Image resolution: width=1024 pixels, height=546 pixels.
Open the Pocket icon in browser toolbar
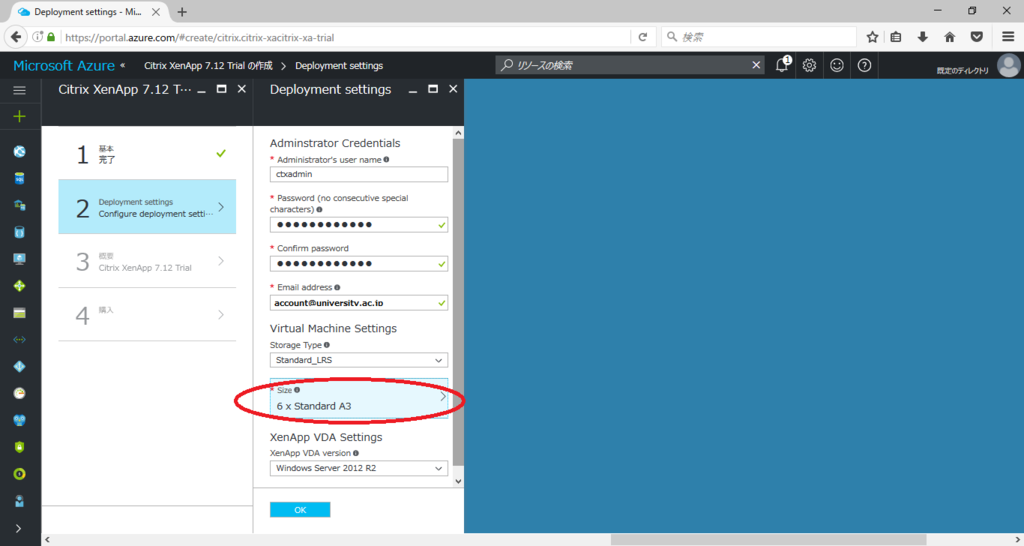pos(977,37)
